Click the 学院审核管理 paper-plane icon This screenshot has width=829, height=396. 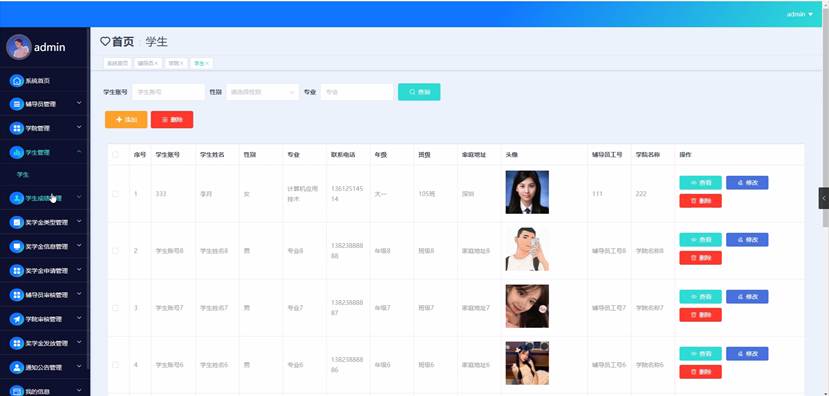(17, 319)
